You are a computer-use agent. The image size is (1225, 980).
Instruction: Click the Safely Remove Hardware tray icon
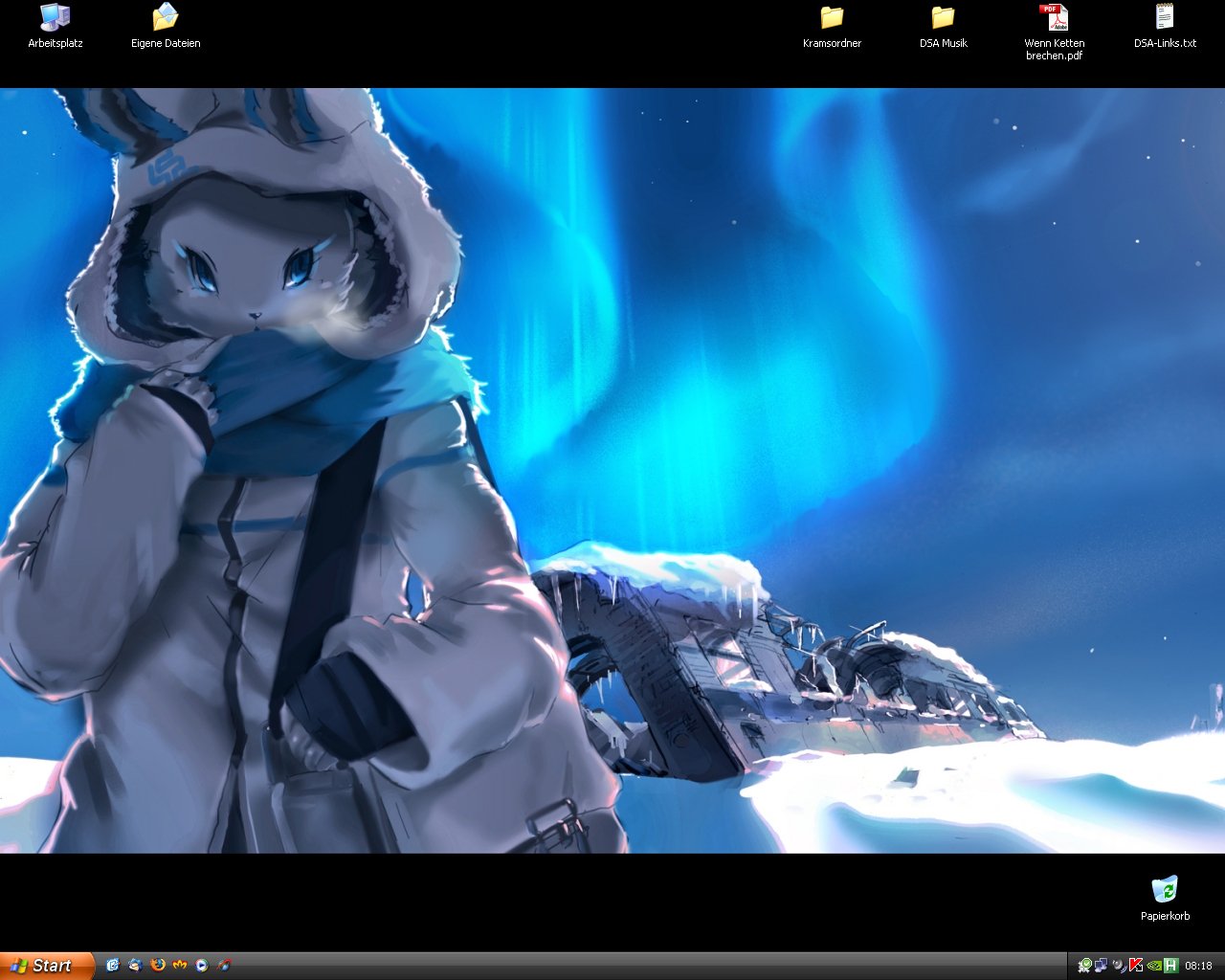tap(1085, 966)
